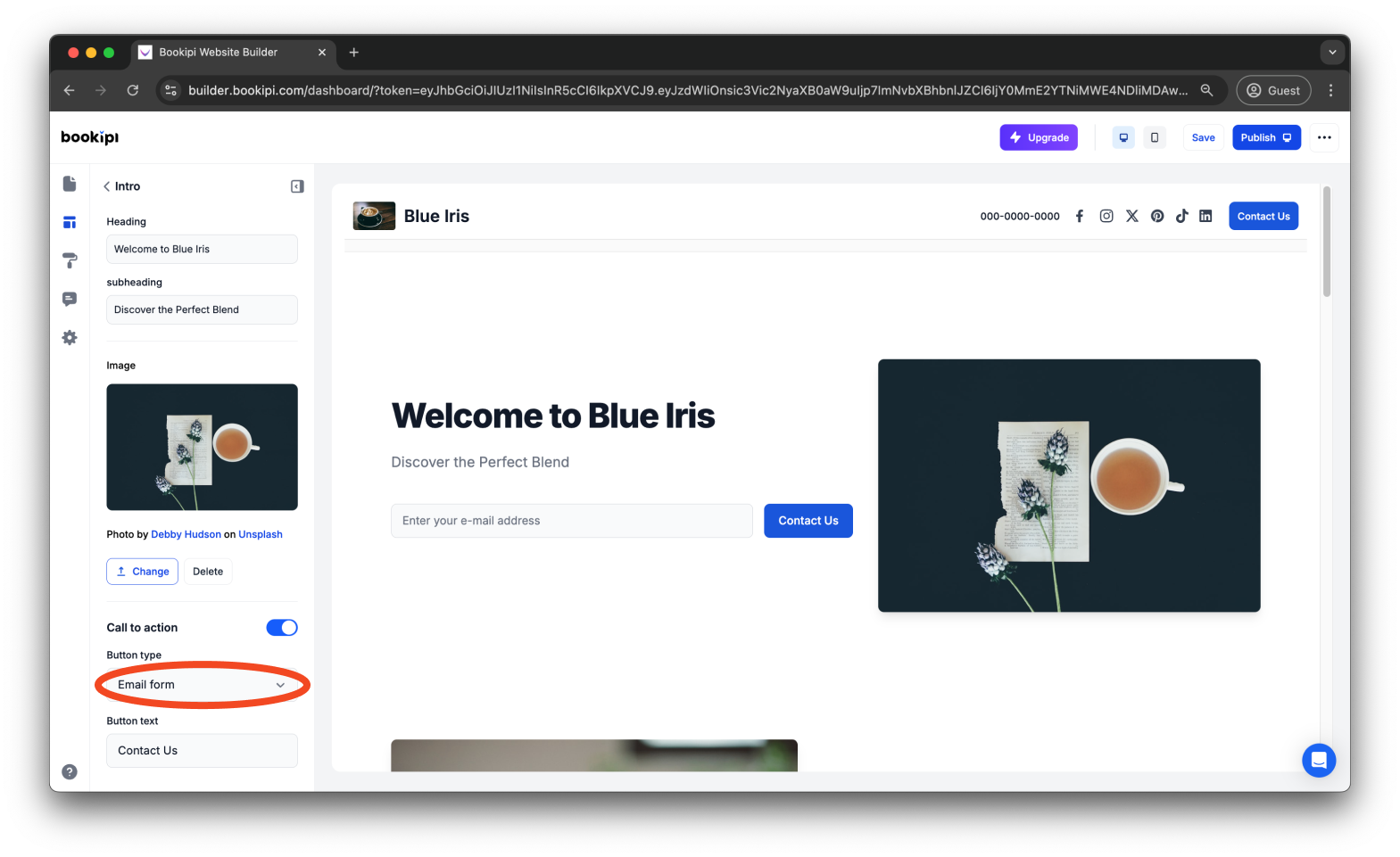
Task: Delete the intro image
Action: pos(208,572)
